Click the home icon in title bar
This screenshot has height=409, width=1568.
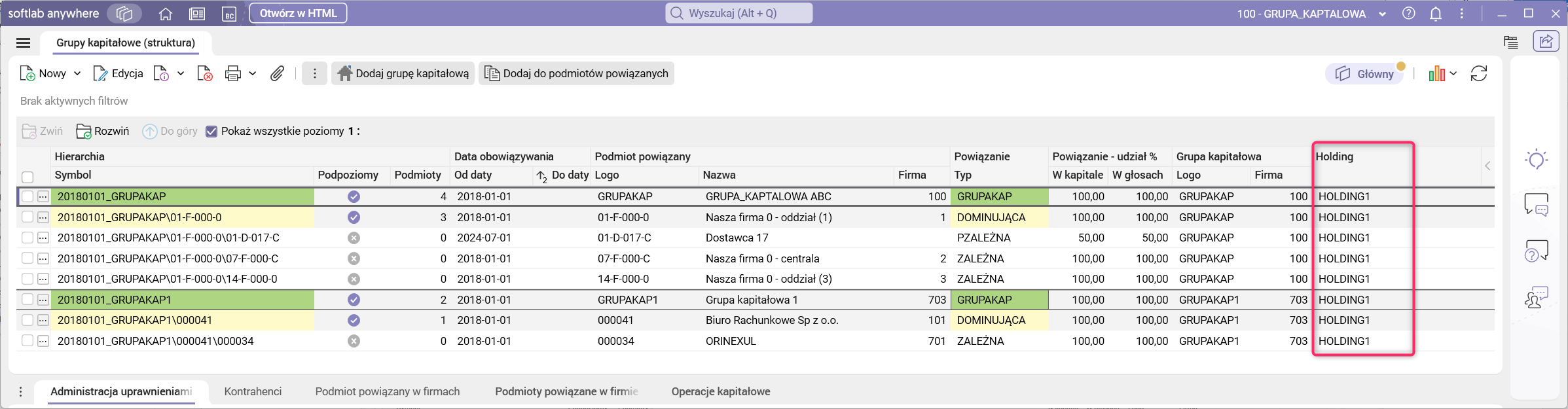166,14
